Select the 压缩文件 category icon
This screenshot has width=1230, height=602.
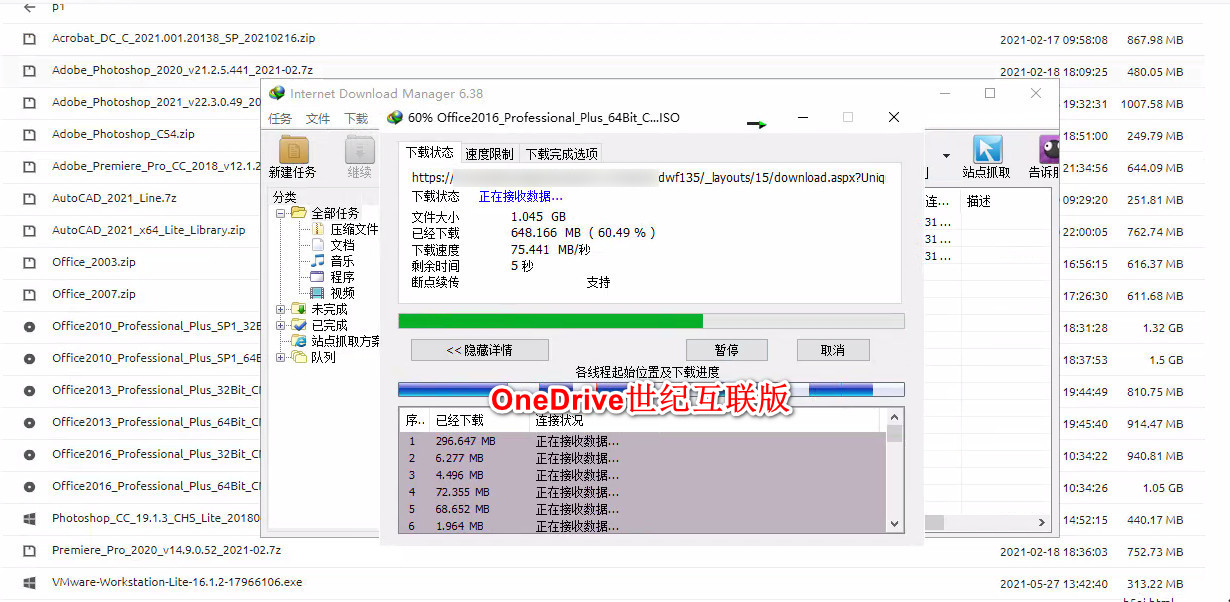pyautogui.click(x=318, y=229)
